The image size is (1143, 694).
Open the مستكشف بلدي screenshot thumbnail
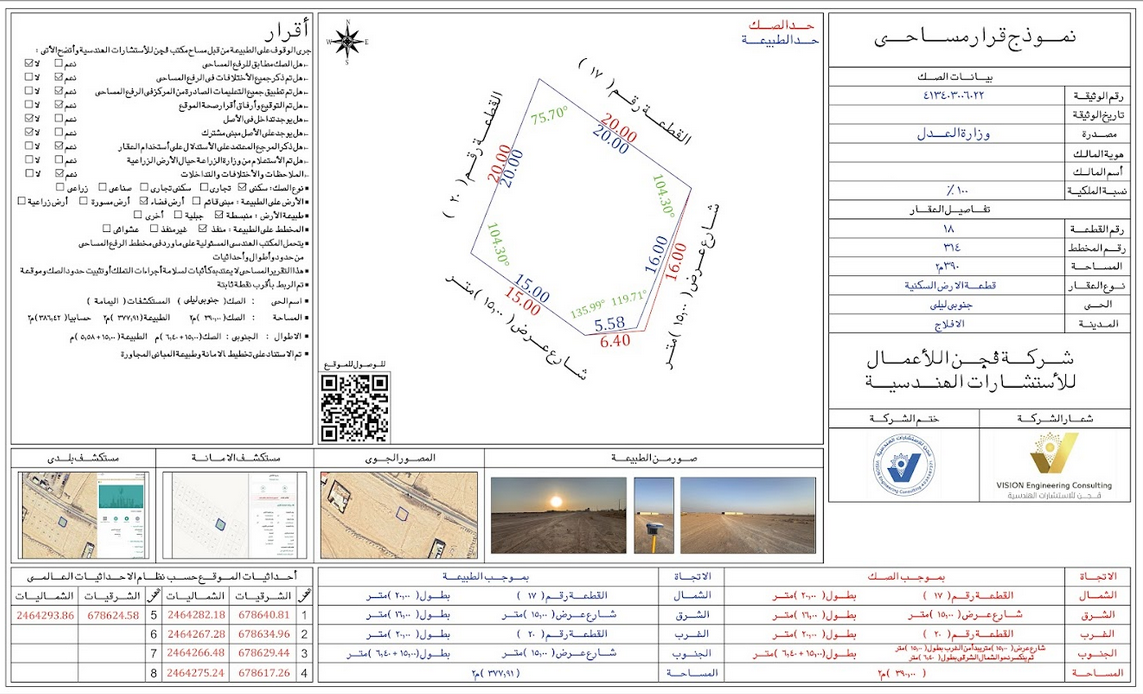(x=84, y=515)
